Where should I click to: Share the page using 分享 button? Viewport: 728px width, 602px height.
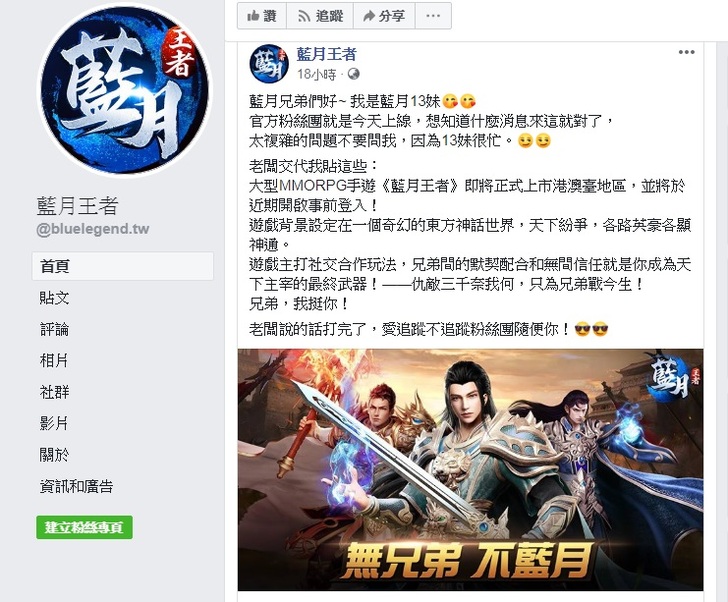[384, 16]
